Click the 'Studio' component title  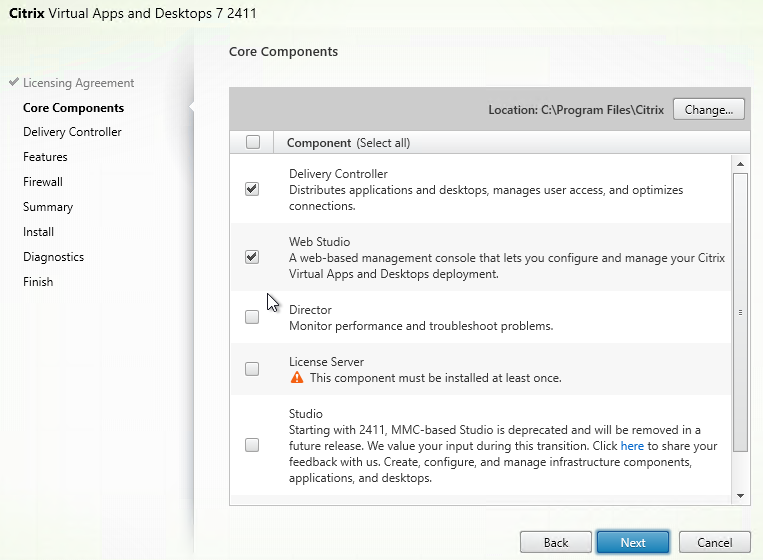click(306, 414)
